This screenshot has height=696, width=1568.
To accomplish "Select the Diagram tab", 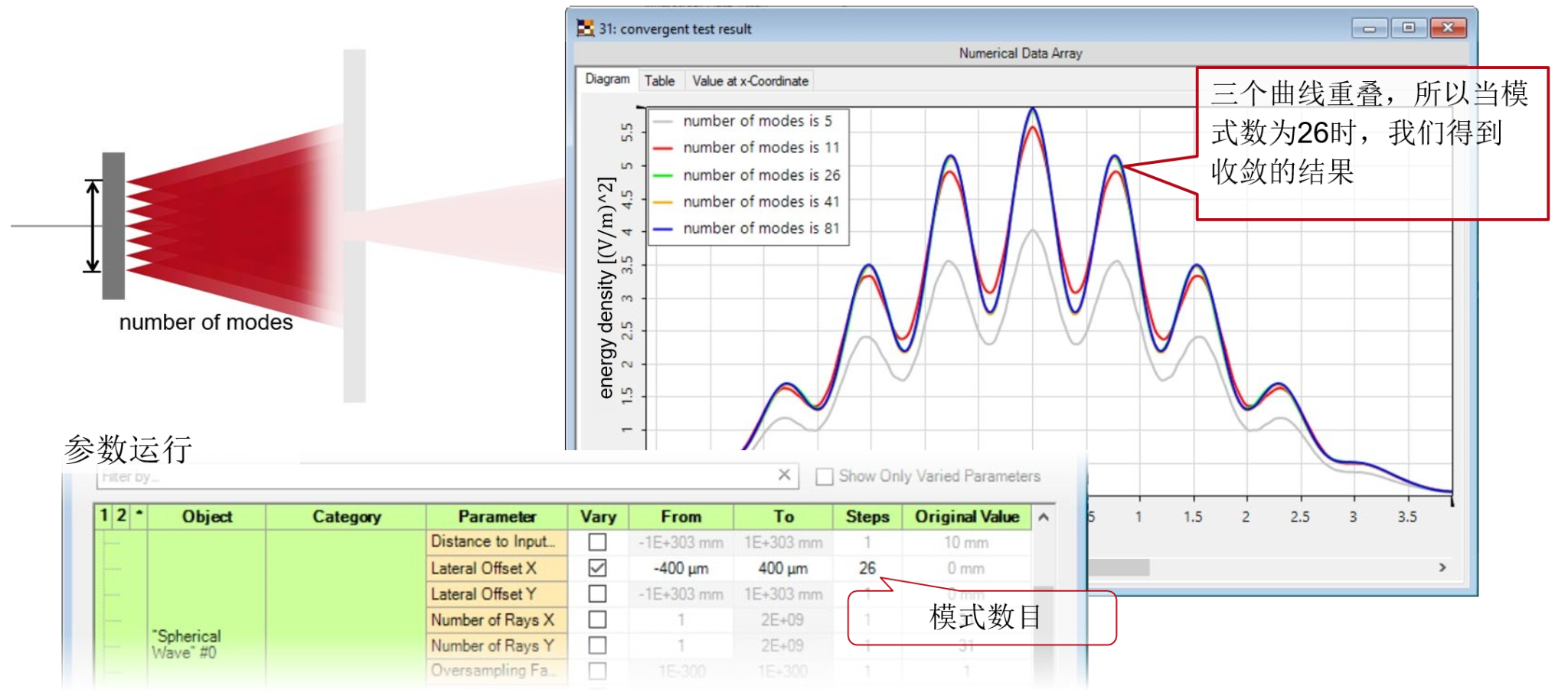I will [607, 80].
